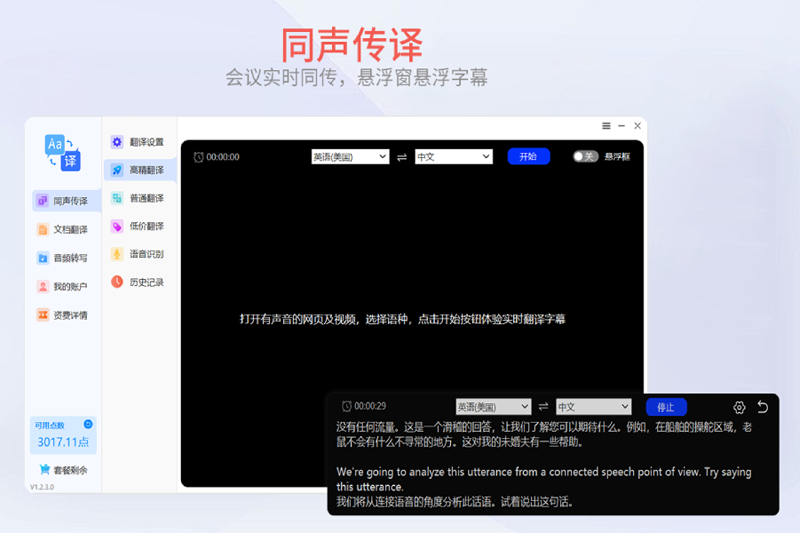The height and width of the screenshot is (533, 800).
Task: Click the floating window return arrow
Action: tap(763, 407)
